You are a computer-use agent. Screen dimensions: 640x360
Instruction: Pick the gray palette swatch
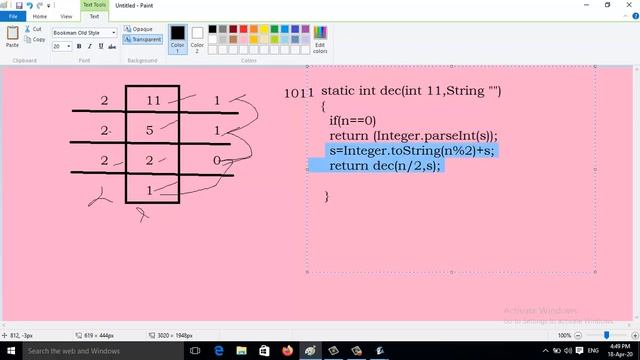tap(222, 29)
